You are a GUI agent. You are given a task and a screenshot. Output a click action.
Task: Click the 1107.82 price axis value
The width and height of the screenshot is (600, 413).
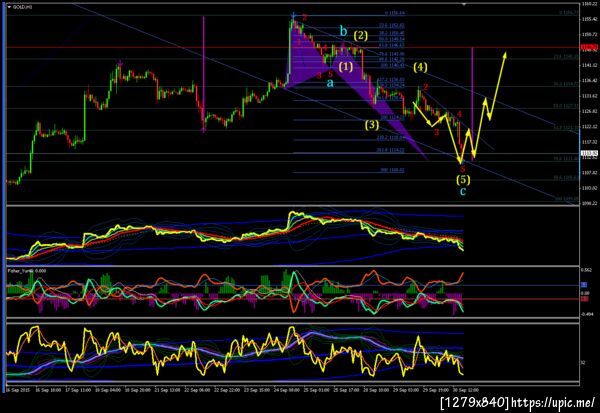pos(590,173)
